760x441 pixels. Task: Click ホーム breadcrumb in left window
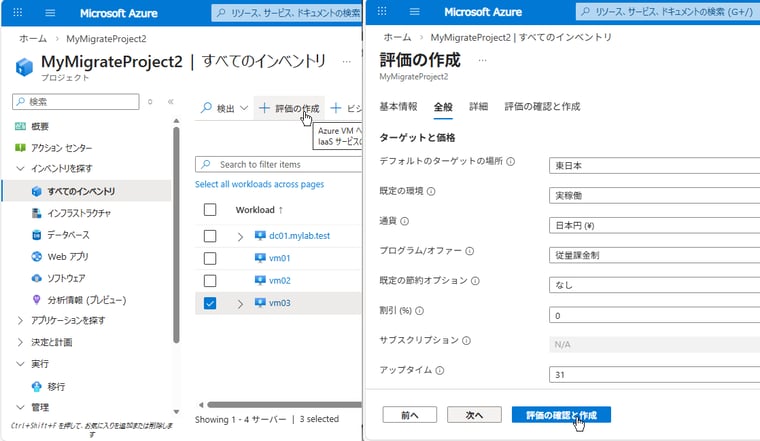[33, 39]
